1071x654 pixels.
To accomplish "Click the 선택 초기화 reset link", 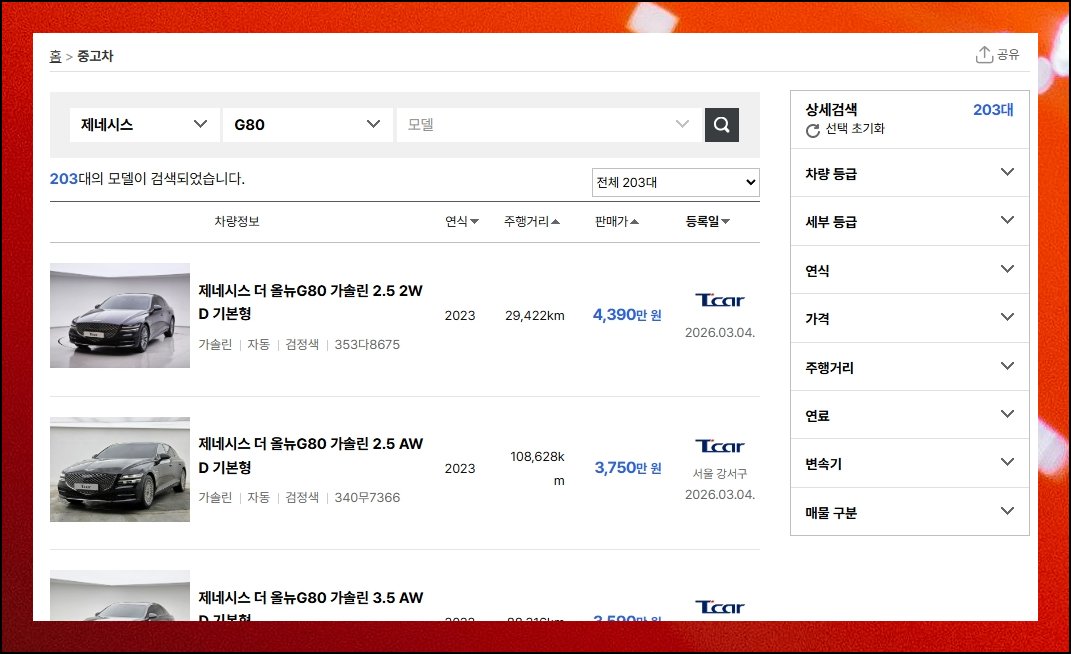I will pos(854,128).
